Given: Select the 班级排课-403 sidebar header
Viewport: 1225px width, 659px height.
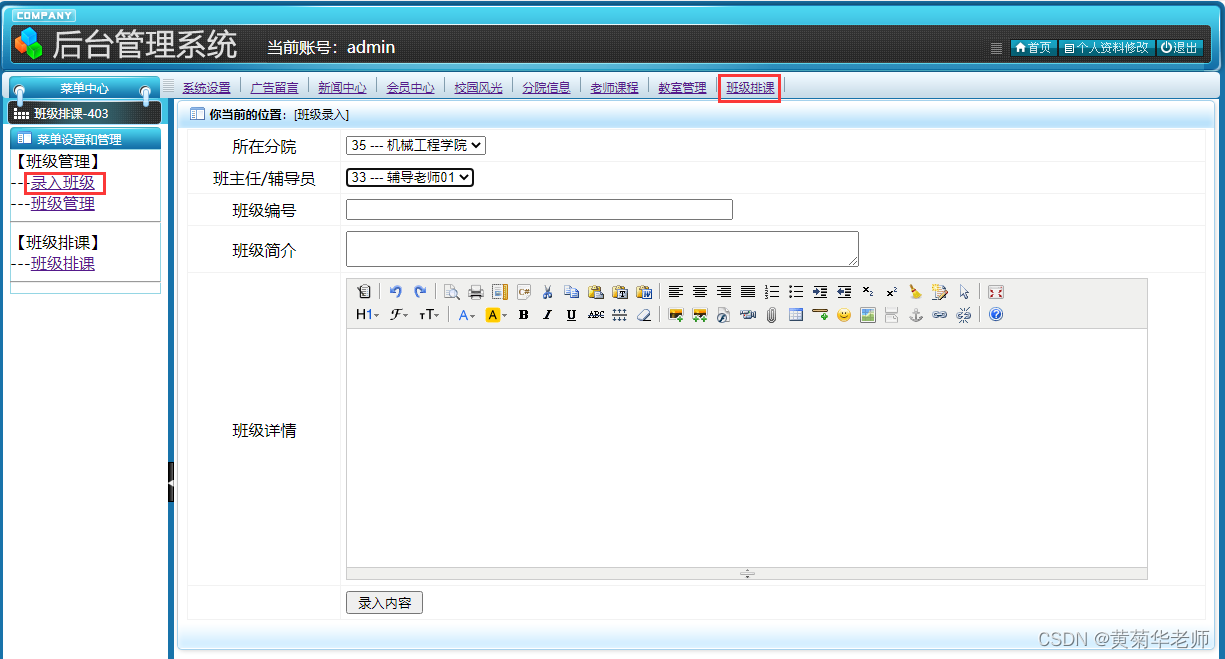Looking at the screenshot, I should (84, 114).
